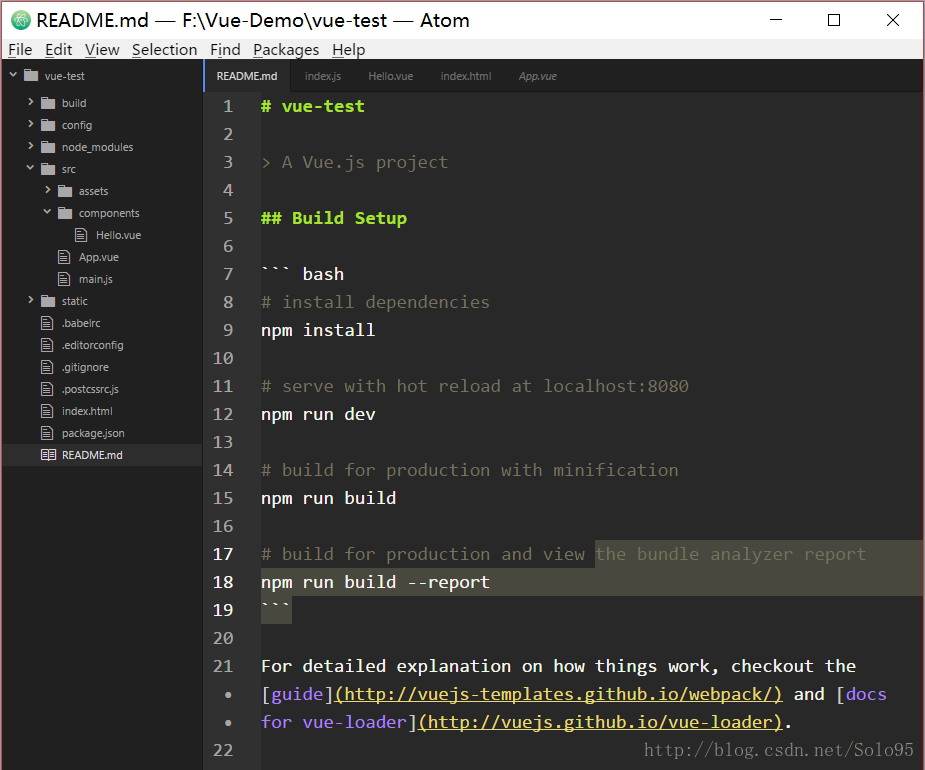The image size is (925, 770).
Task: Click the components folder icon
Action: (x=65, y=213)
